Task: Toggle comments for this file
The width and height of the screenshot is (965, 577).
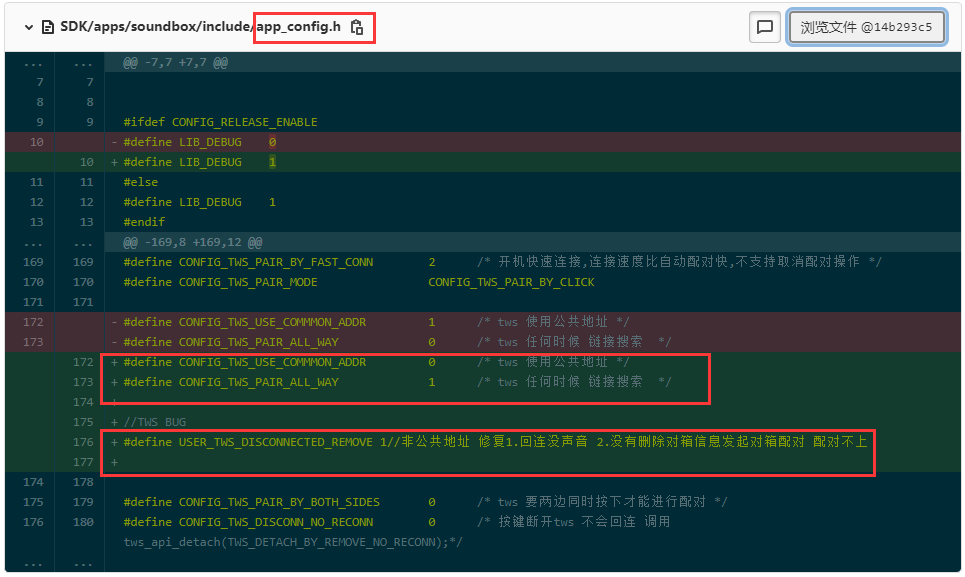Action: coord(764,27)
